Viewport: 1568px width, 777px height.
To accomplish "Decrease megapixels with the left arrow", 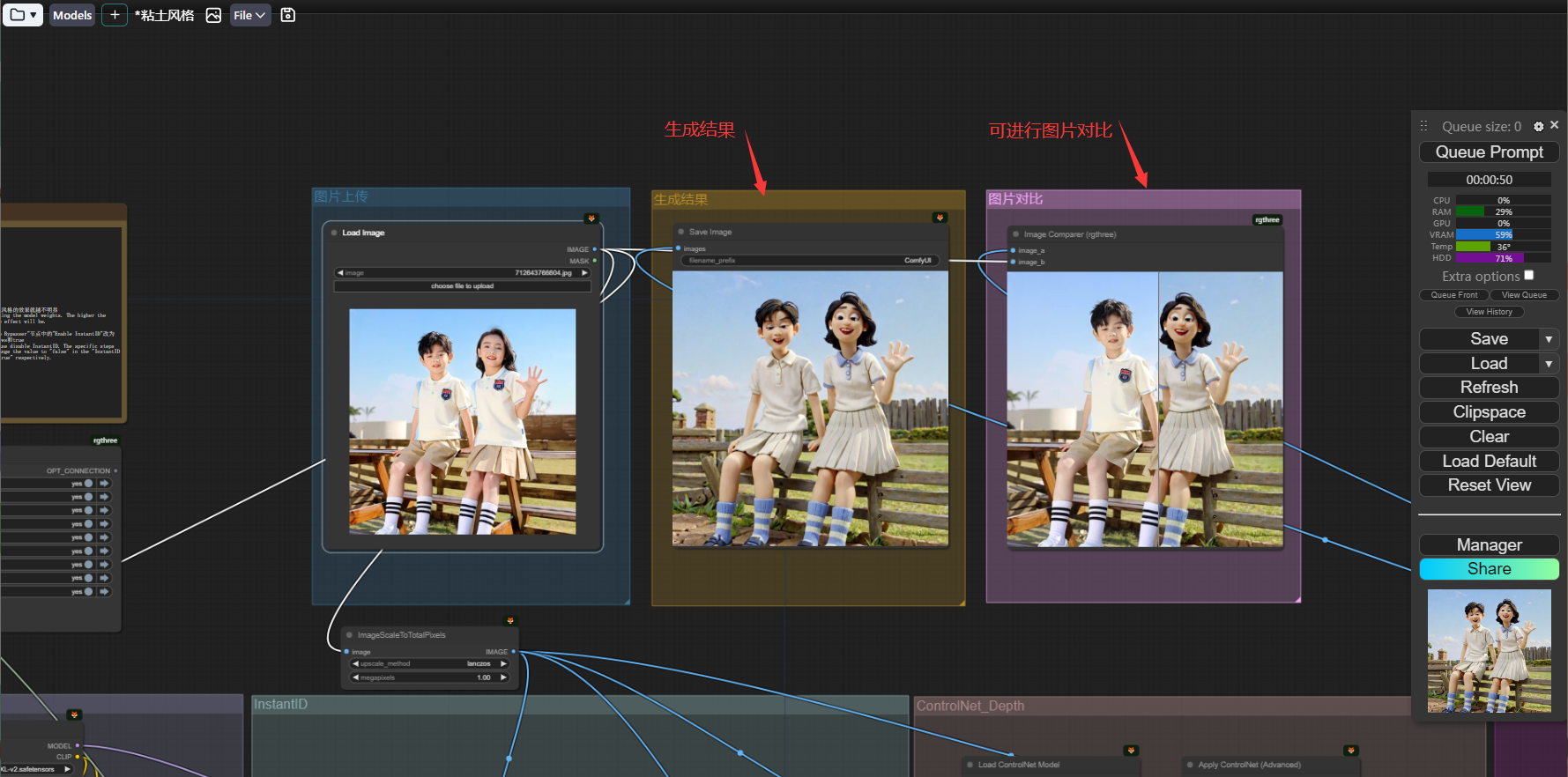I will [x=355, y=677].
